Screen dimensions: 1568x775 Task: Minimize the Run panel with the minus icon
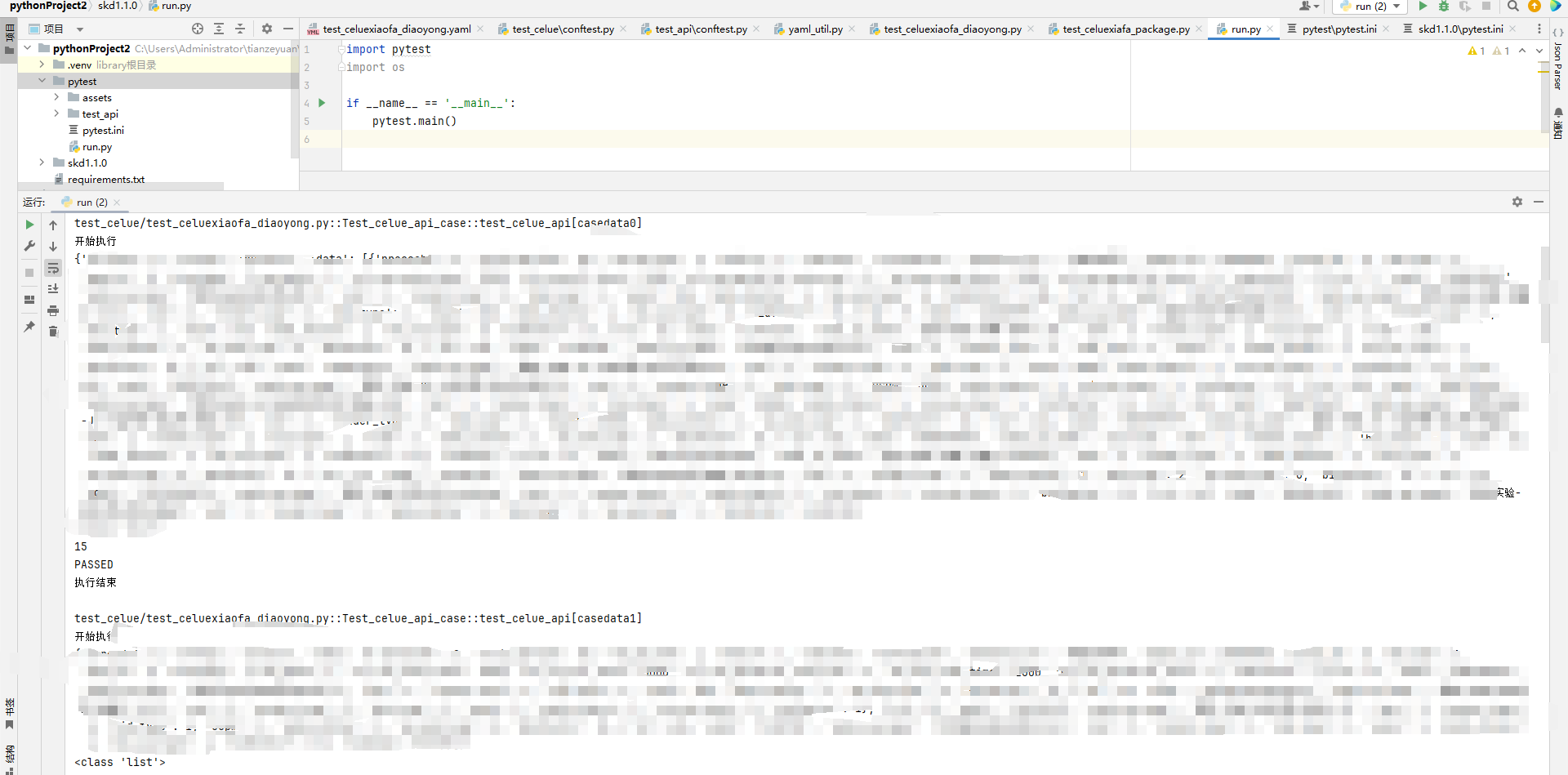click(x=1539, y=202)
